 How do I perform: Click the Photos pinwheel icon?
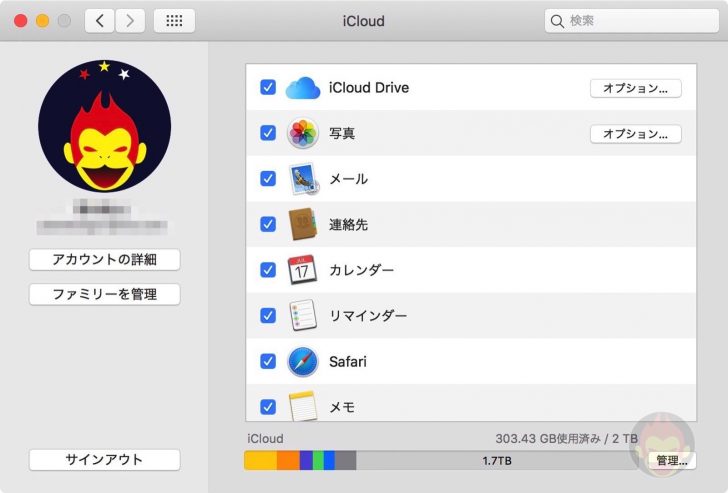[x=303, y=133]
